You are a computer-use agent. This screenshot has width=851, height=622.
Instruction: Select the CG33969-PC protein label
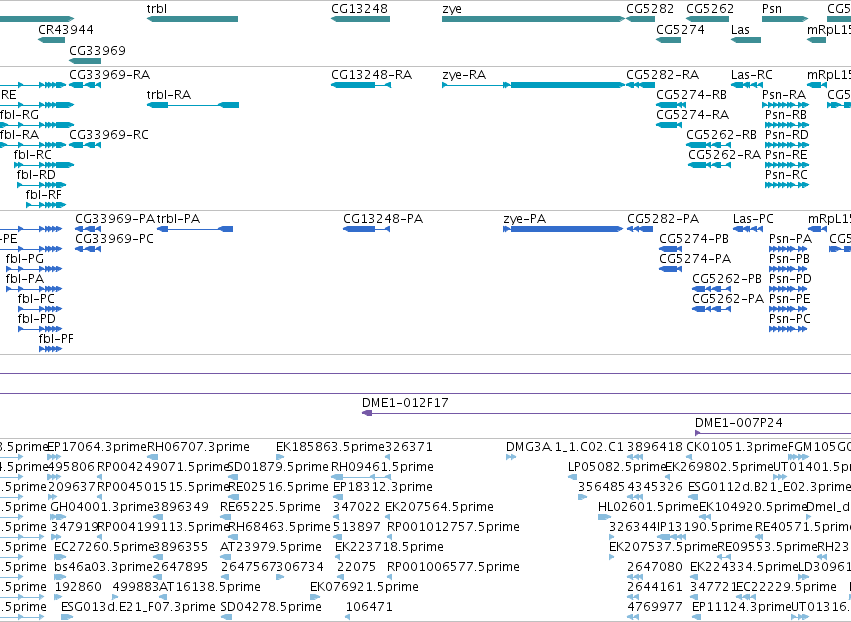pyautogui.click(x=114, y=239)
